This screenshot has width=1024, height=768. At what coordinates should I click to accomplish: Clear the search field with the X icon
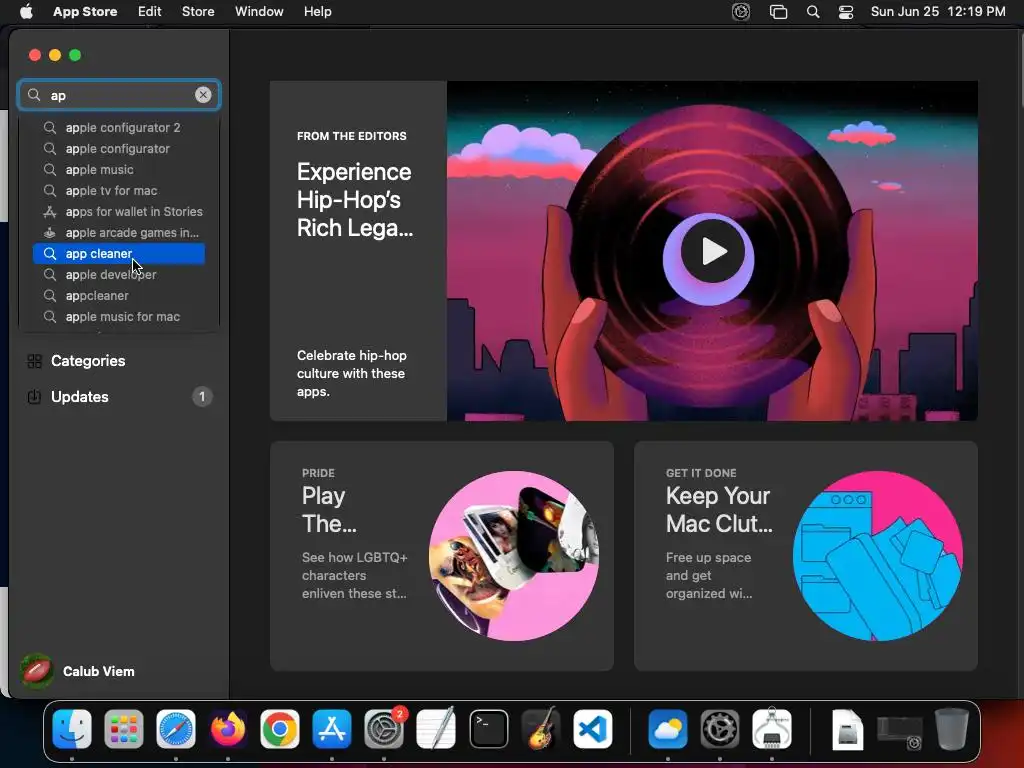pyautogui.click(x=203, y=95)
